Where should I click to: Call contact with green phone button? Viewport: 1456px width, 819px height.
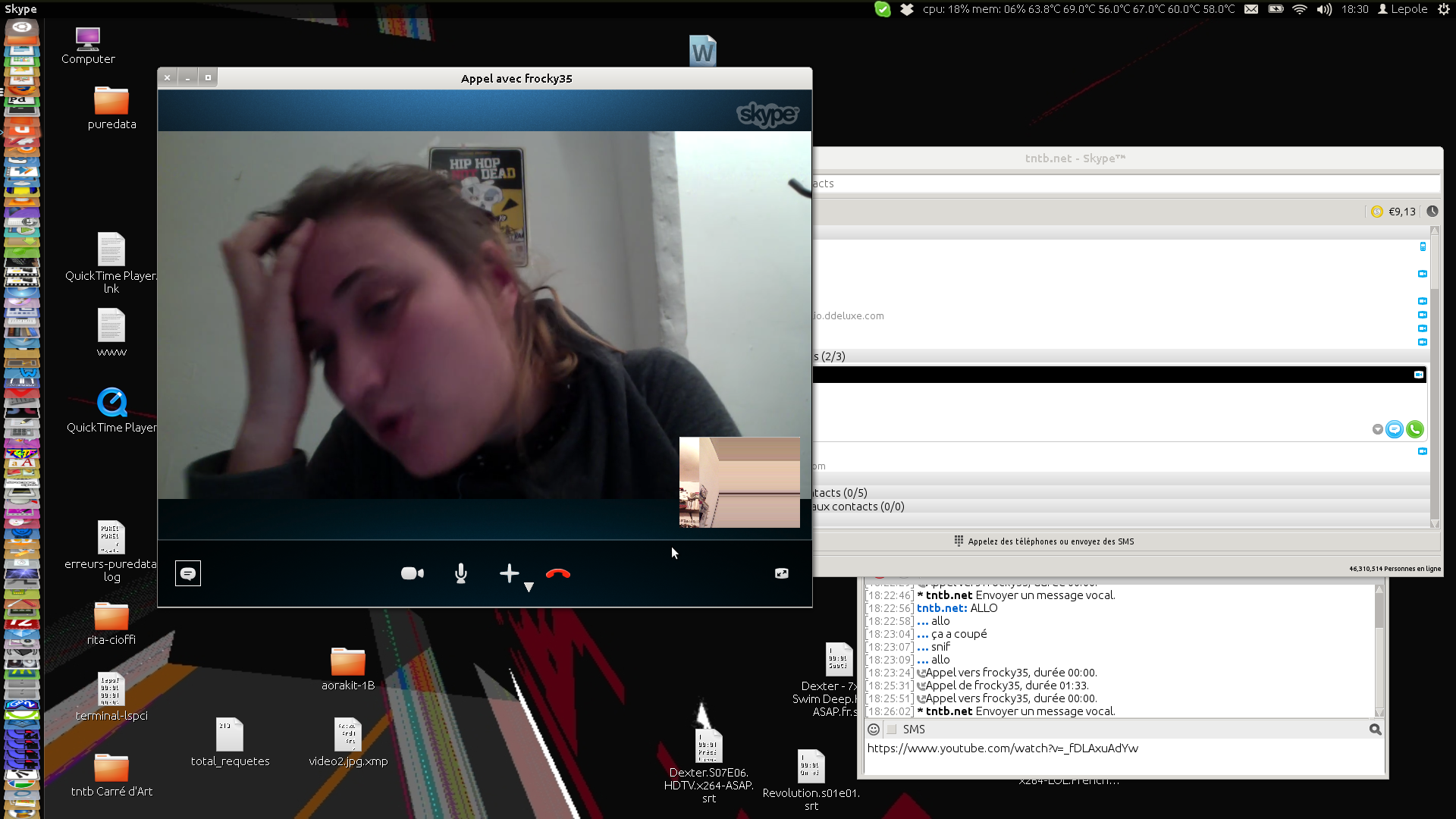[1414, 430]
